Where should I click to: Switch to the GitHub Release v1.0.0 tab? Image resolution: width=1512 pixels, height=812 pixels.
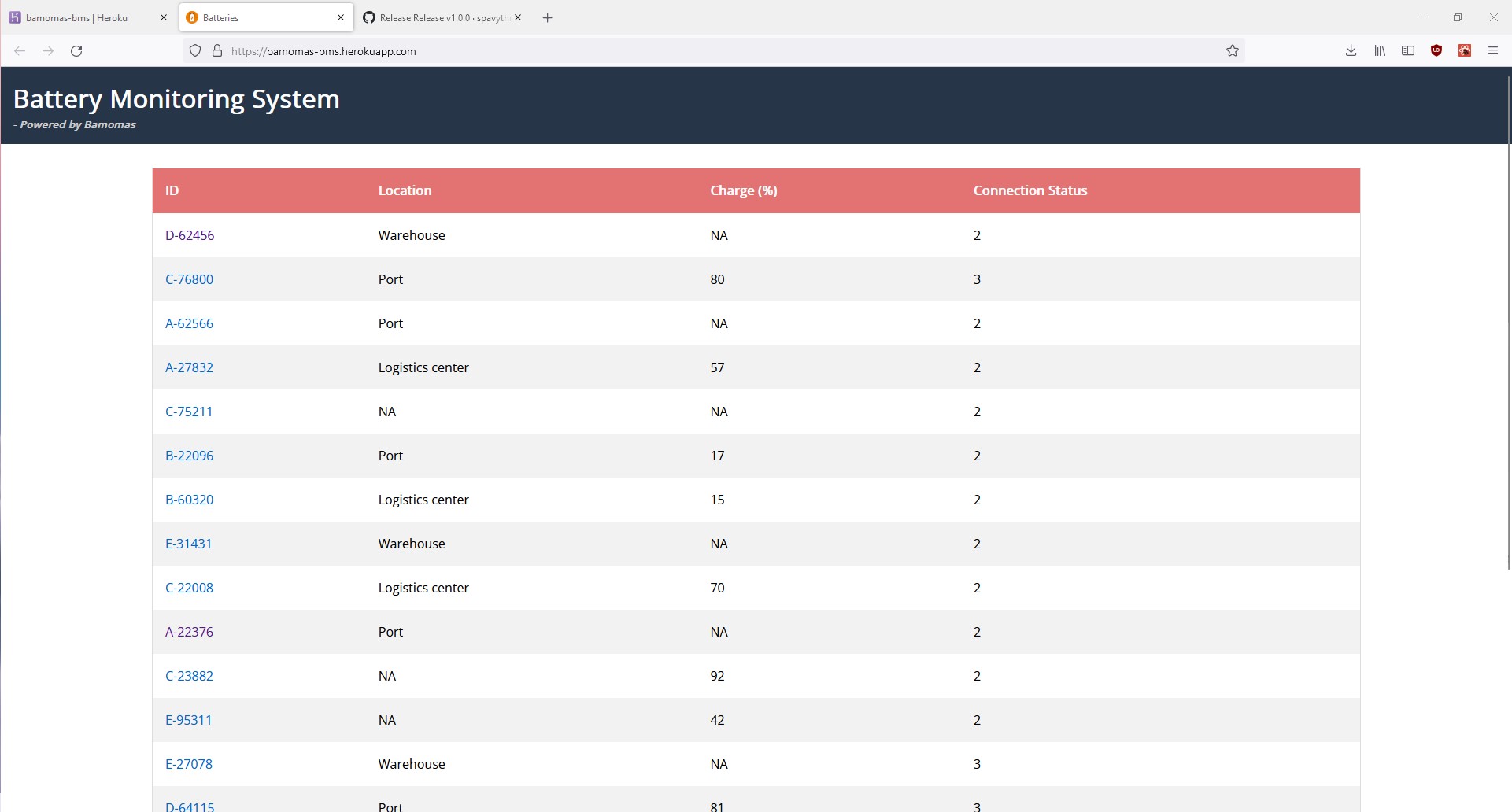tap(433, 17)
